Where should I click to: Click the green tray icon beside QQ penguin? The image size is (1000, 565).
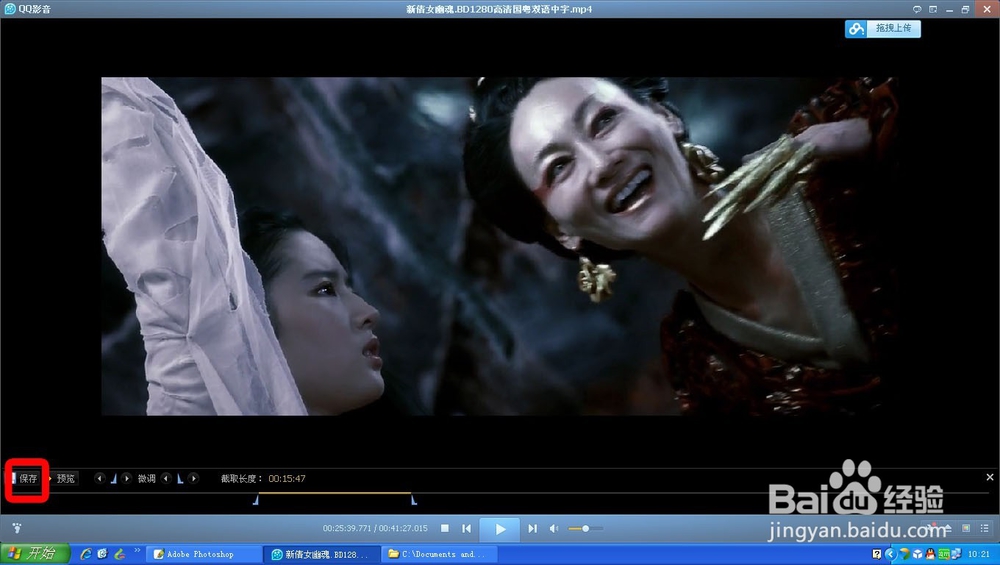[945, 554]
